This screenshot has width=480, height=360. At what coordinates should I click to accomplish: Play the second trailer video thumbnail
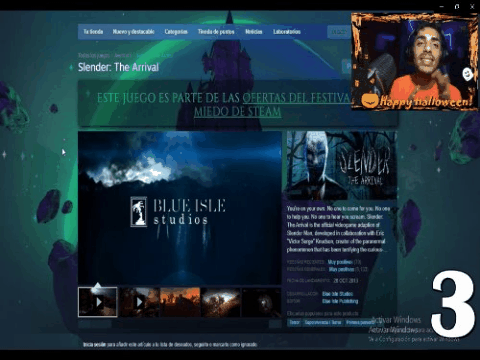139,302
